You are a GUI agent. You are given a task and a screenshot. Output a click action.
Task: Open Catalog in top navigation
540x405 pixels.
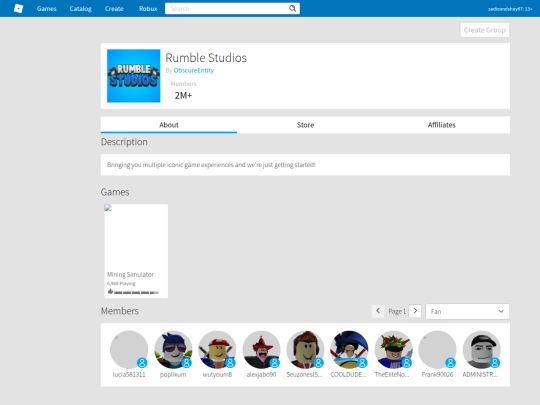(81, 9)
